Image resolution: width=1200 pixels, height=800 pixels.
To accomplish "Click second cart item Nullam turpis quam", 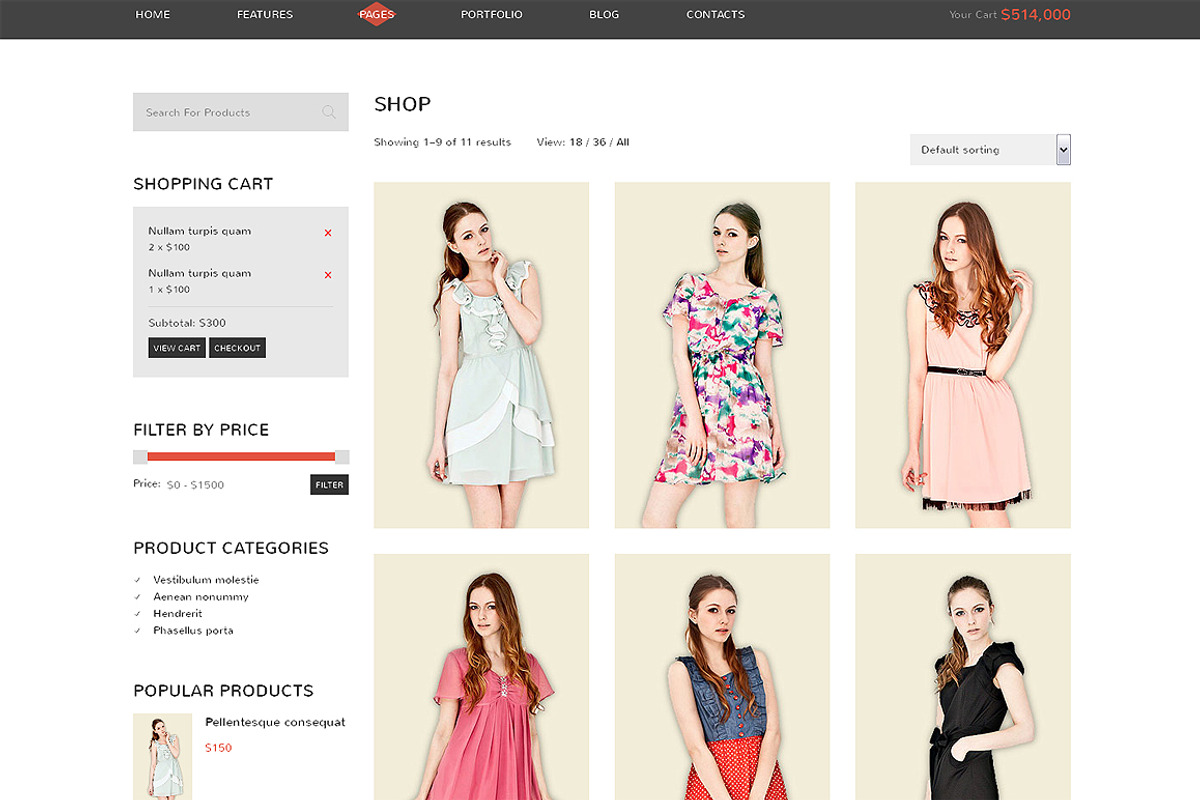I will pos(200,273).
